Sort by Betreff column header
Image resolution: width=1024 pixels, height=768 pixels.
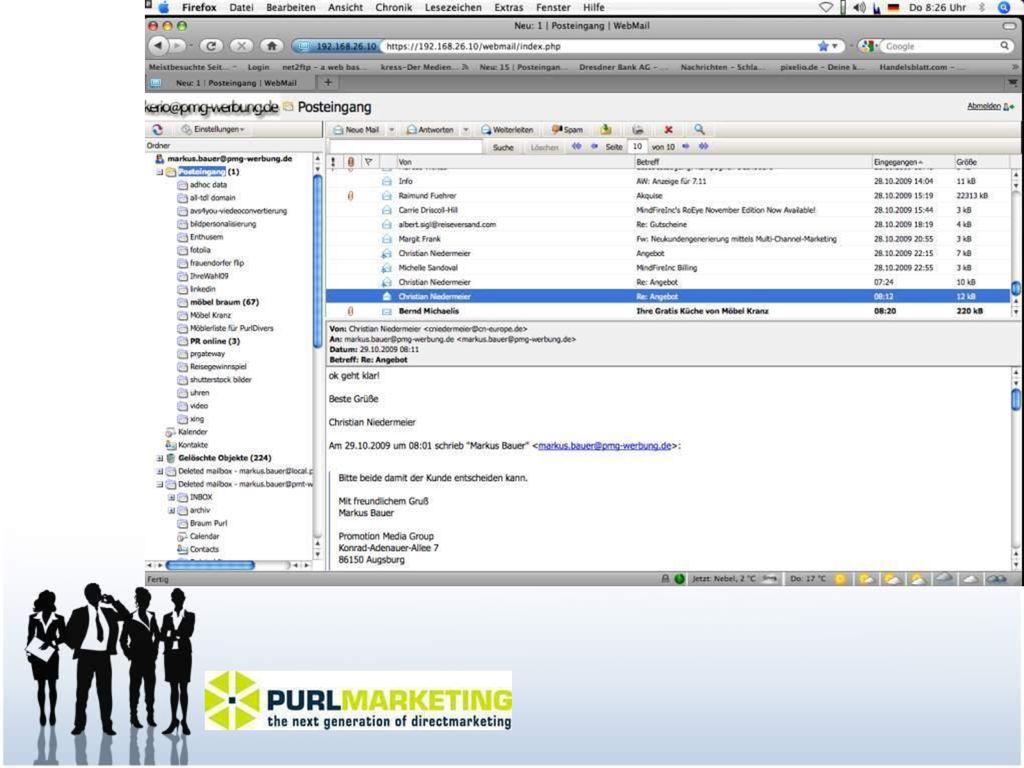[752, 161]
